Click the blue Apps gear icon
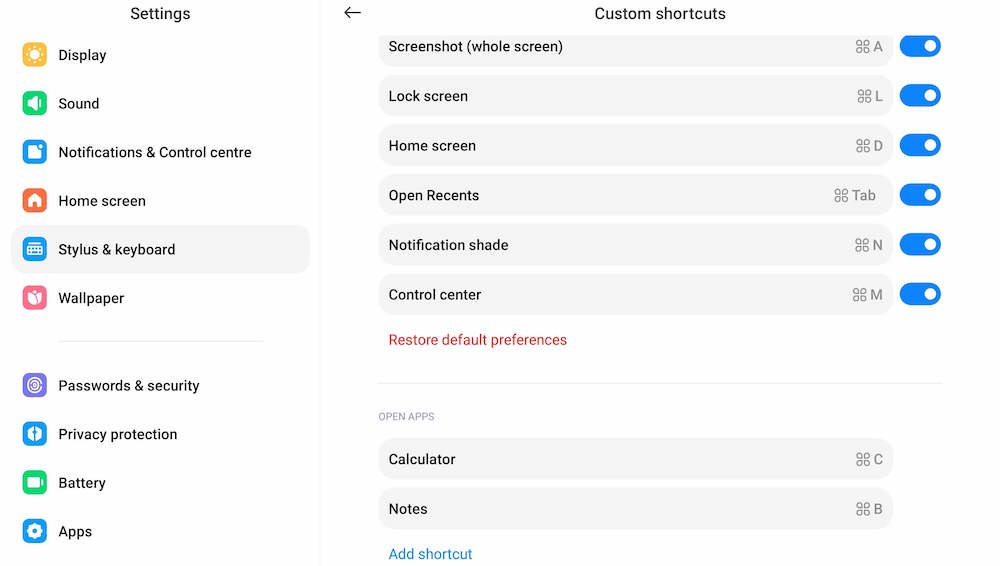 (35, 531)
